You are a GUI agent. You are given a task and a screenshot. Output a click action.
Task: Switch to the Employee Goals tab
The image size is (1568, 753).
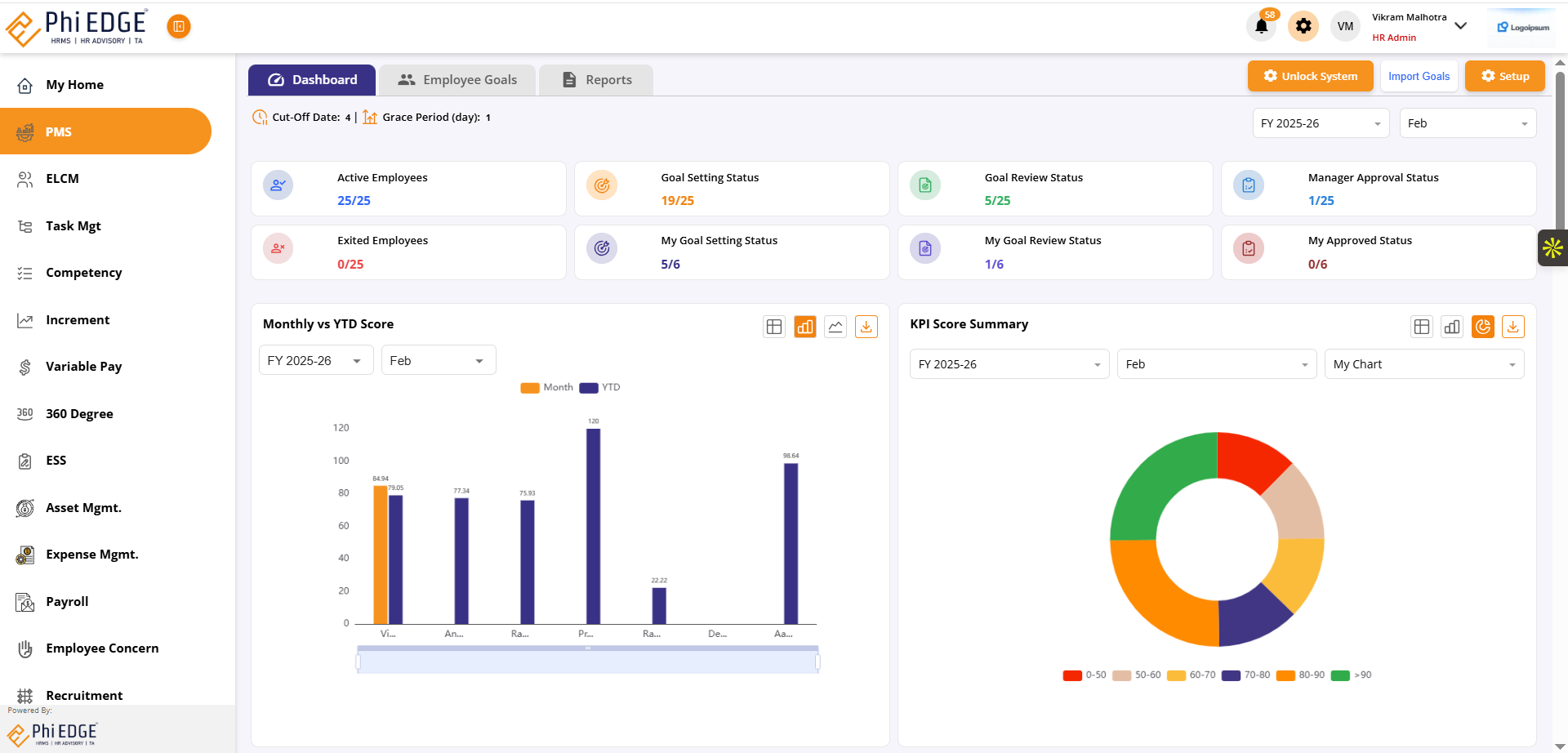click(457, 80)
